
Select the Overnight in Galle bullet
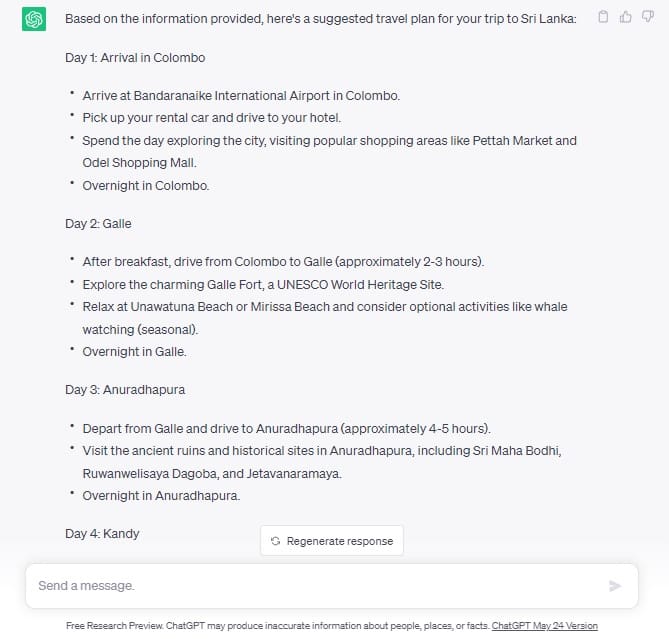pyautogui.click(x=134, y=352)
